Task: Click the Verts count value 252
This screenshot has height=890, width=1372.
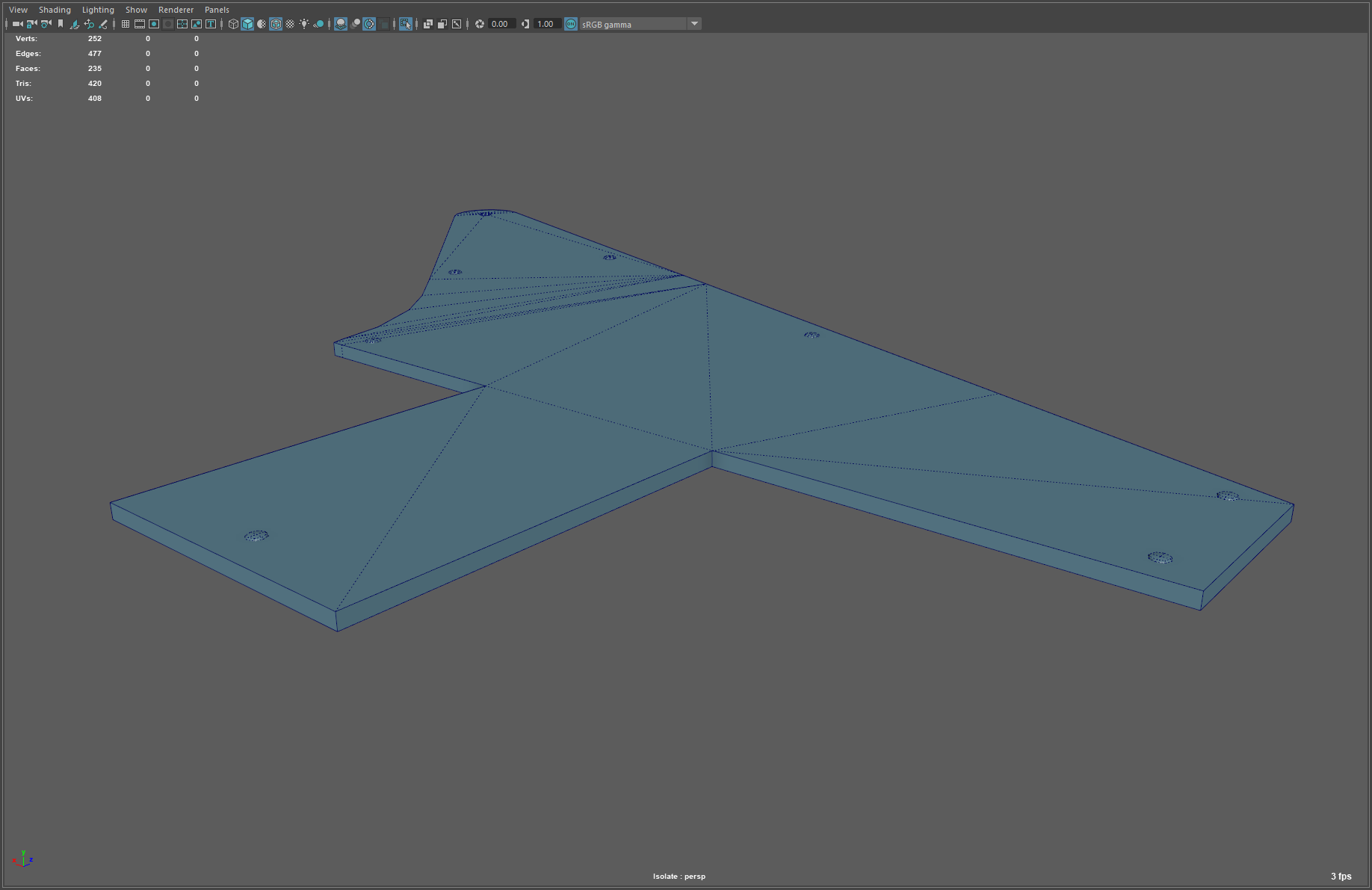Action: click(x=95, y=39)
